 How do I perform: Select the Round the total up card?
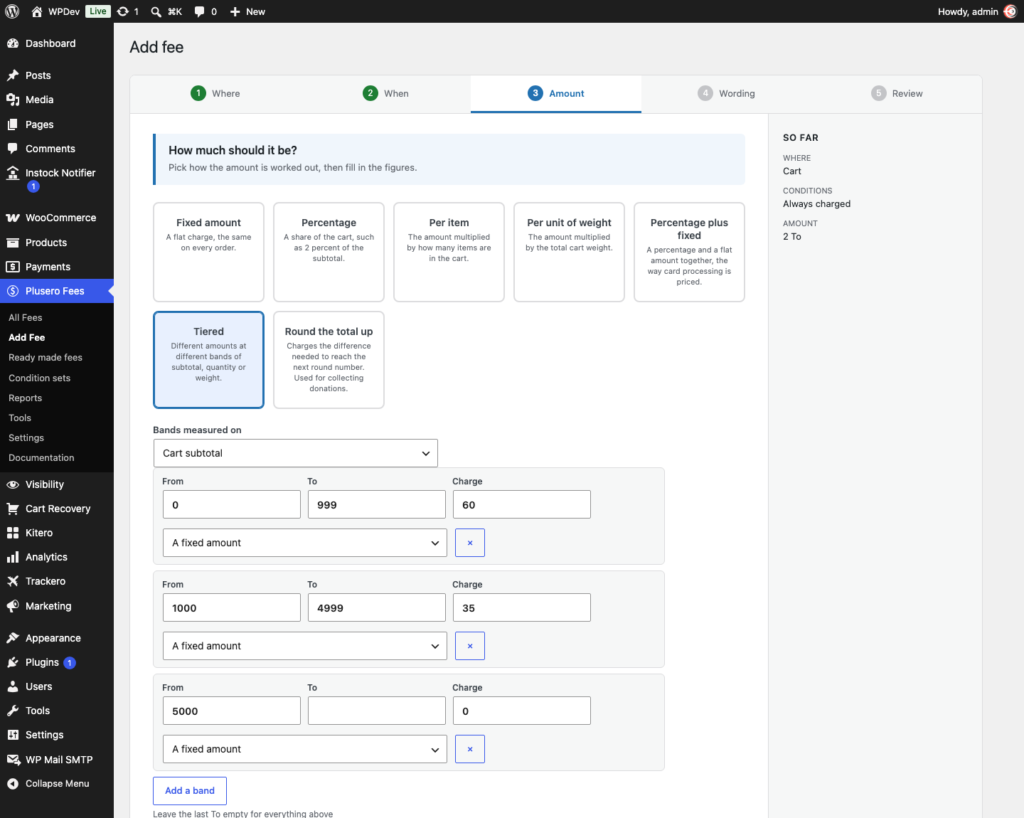point(328,360)
